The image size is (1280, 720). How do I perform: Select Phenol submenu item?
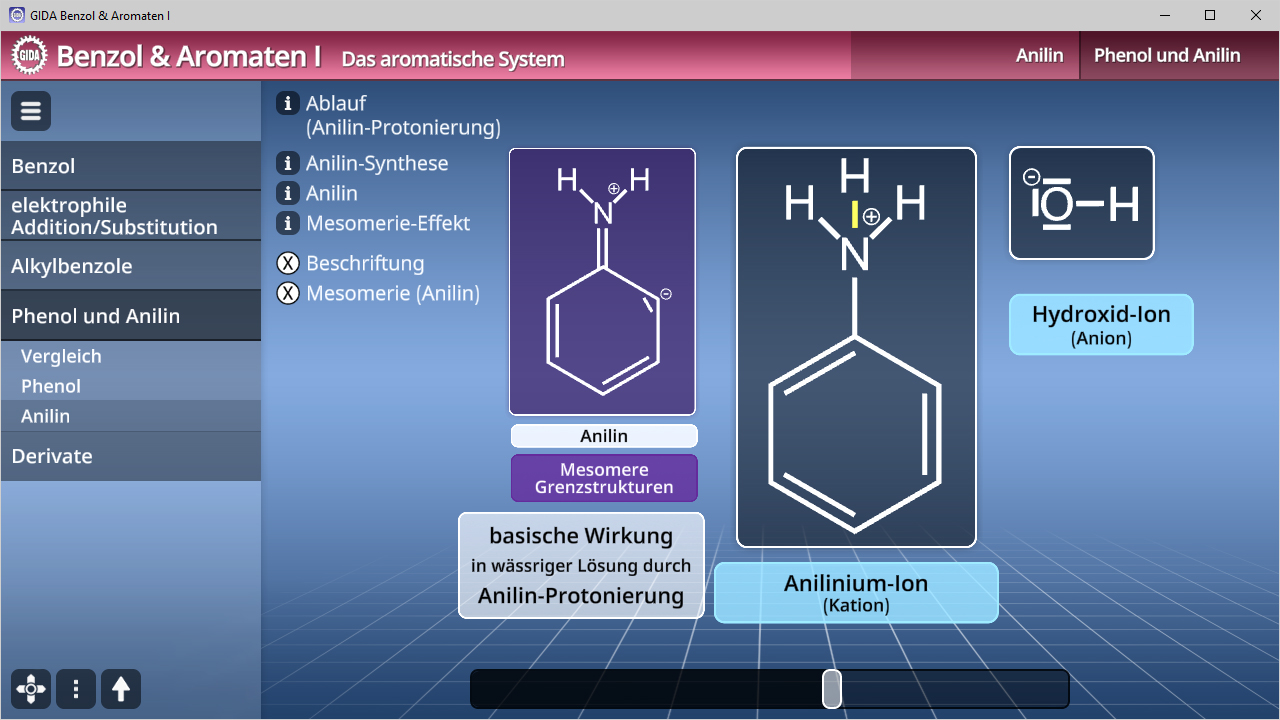tap(51, 386)
